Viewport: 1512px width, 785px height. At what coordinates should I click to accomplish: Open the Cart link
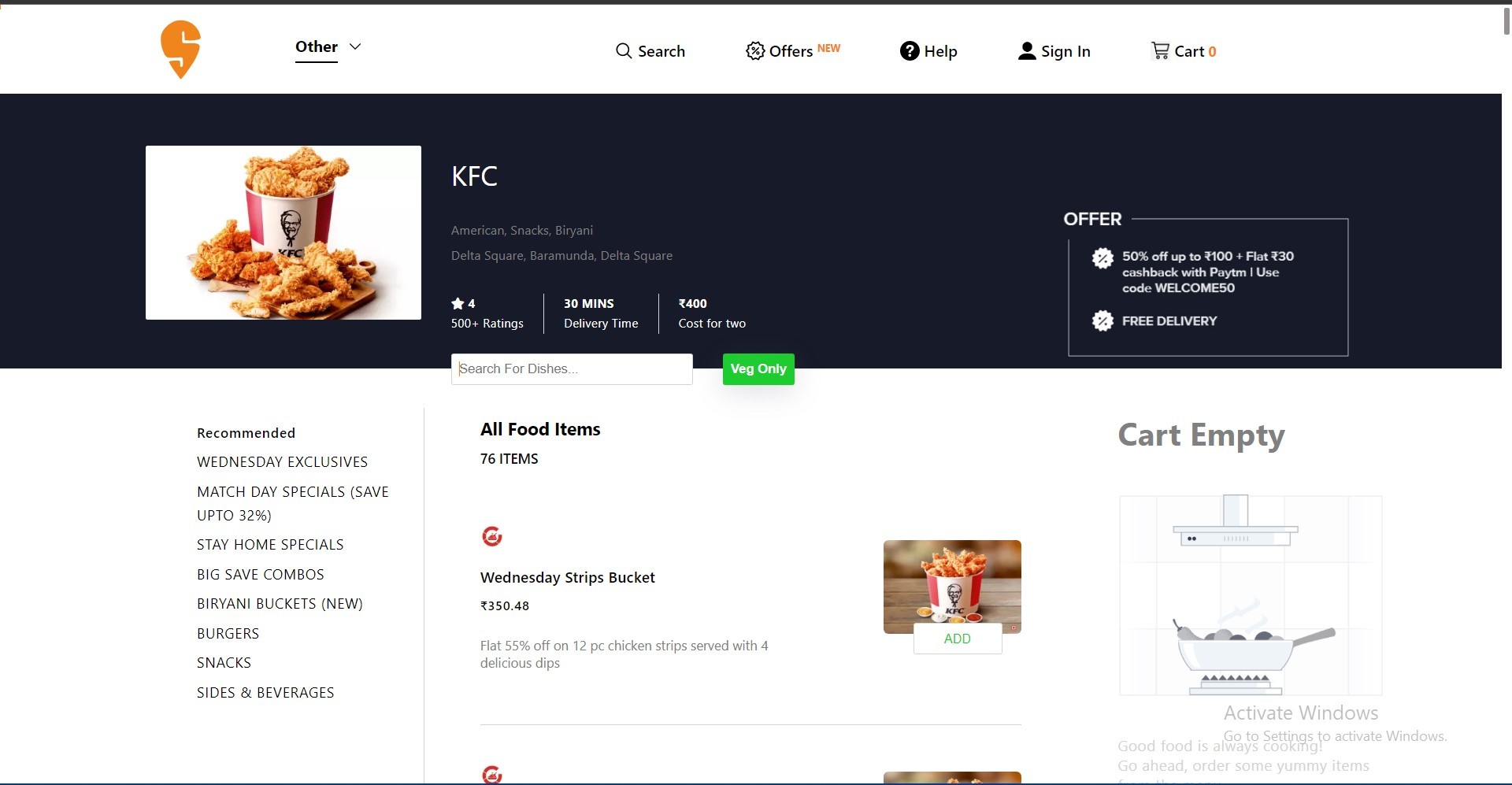[1184, 51]
